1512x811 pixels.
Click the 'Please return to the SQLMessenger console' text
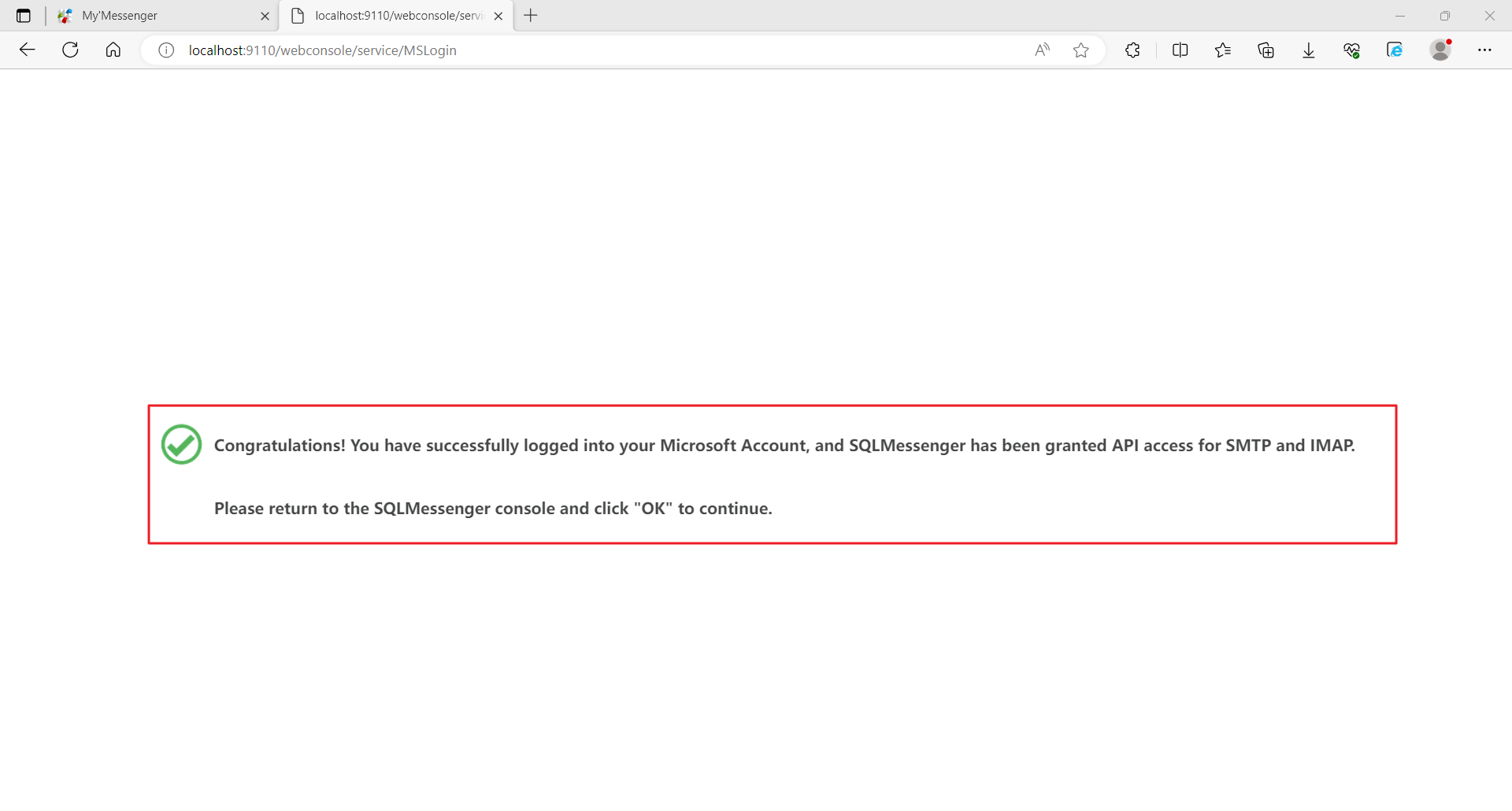[x=493, y=509]
